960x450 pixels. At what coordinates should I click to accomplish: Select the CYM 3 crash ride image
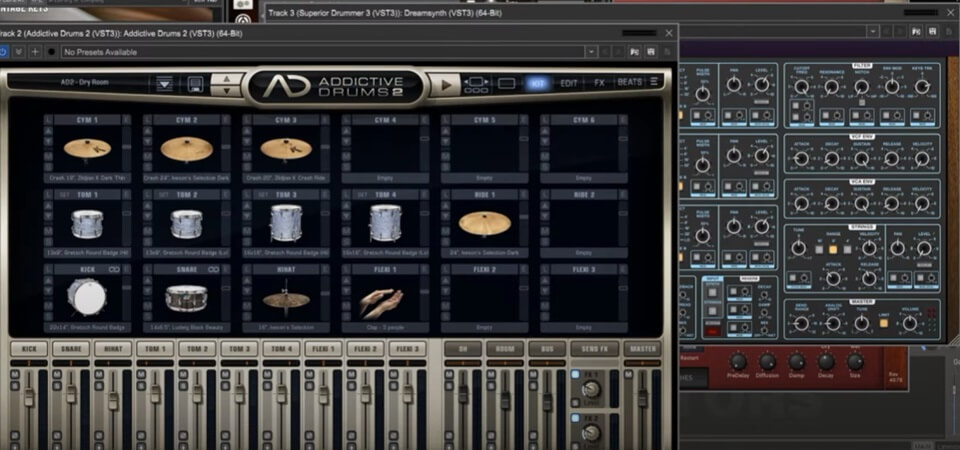[x=286, y=149]
